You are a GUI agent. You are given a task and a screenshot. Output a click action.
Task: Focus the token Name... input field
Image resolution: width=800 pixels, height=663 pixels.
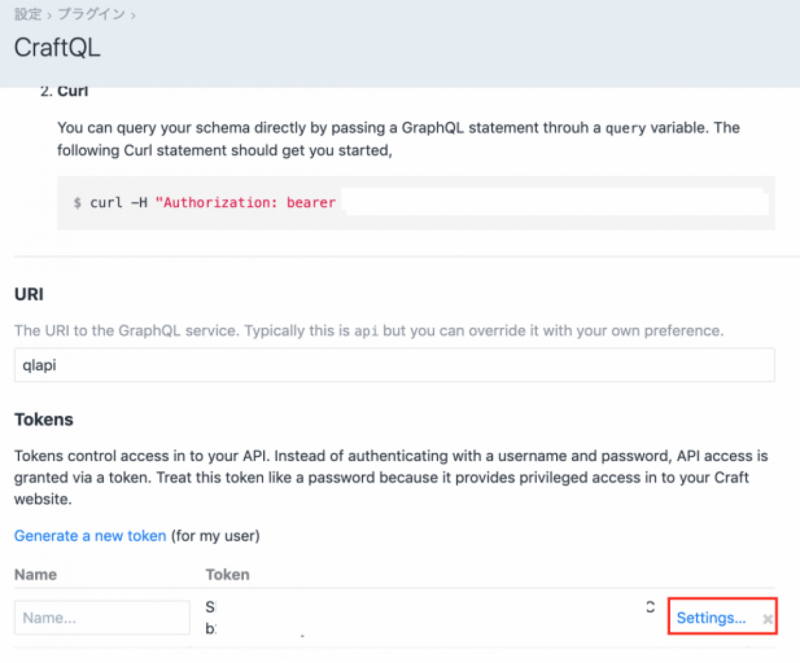102,618
